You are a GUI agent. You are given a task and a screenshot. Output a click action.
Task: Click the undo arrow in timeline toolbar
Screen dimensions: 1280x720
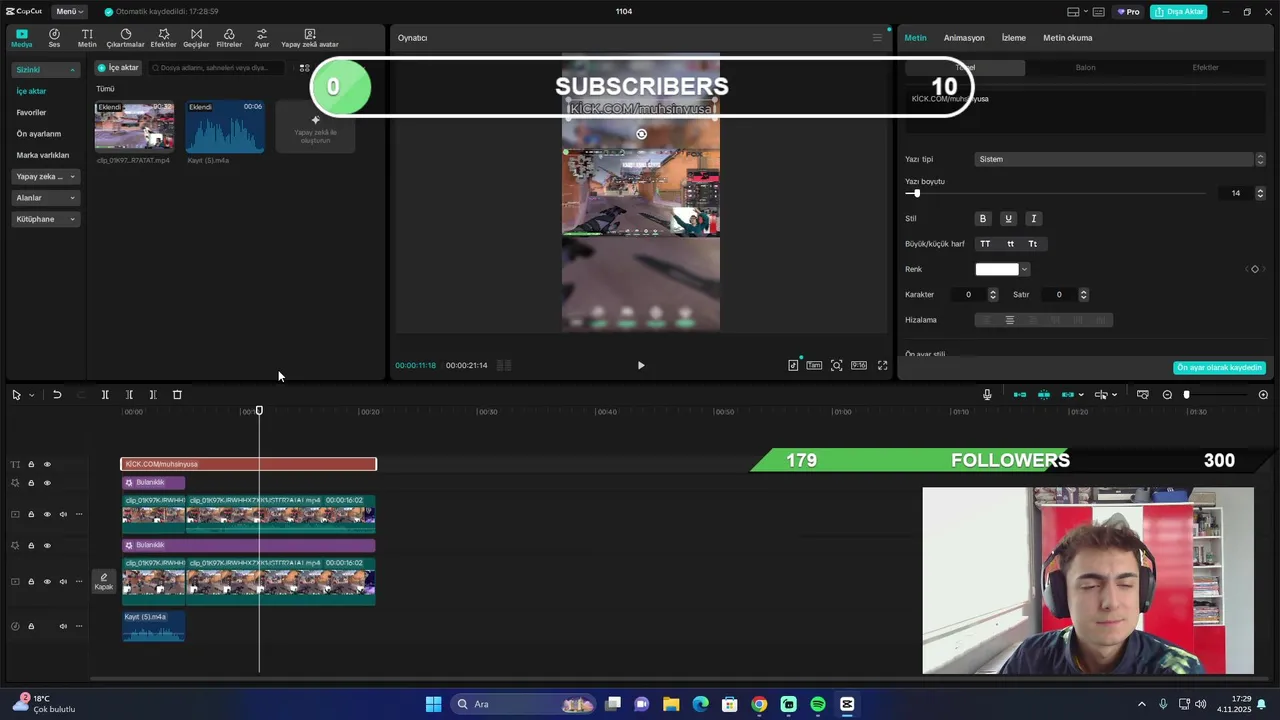pyautogui.click(x=57, y=395)
